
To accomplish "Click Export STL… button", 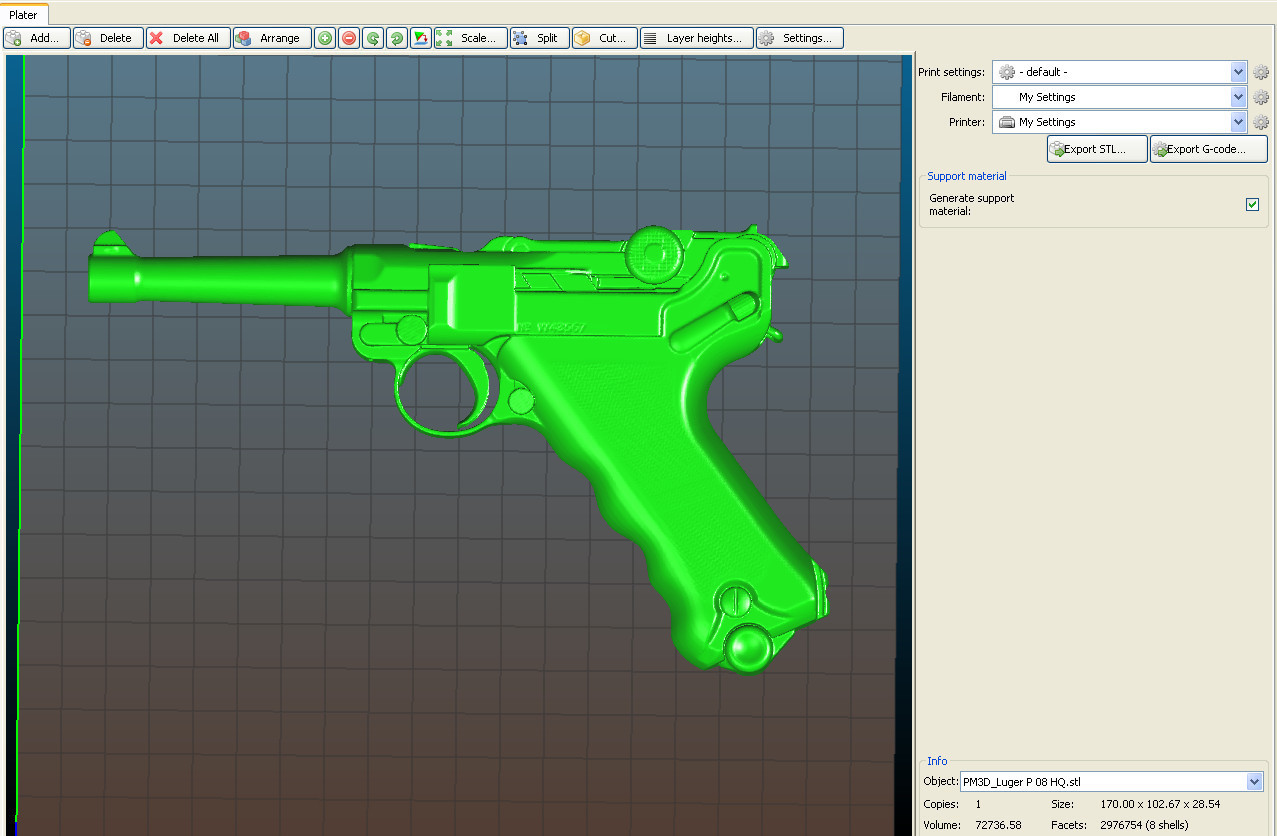I will click(x=1097, y=149).
